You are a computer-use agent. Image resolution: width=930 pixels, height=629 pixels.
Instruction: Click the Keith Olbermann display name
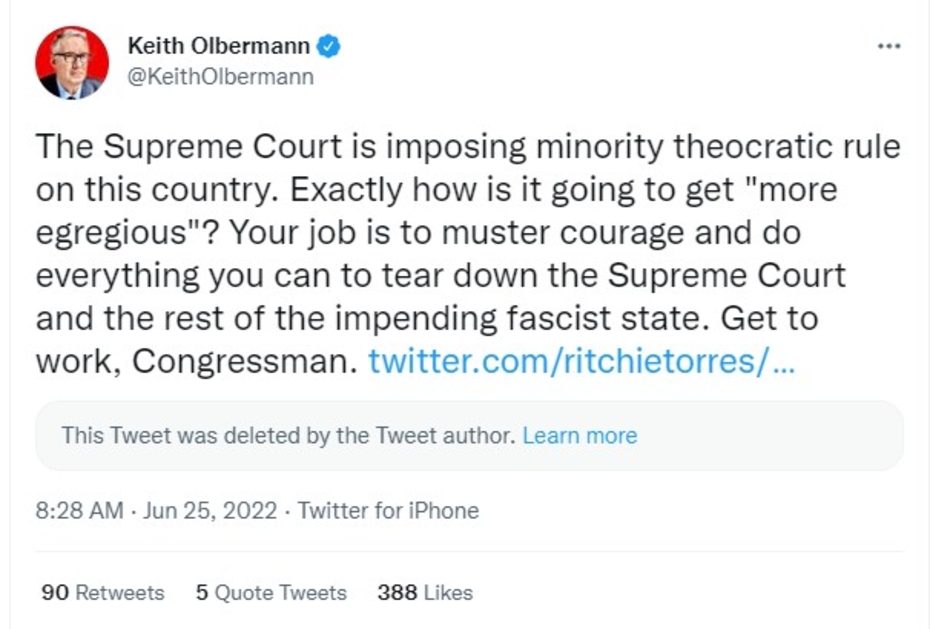tap(218, 45)
